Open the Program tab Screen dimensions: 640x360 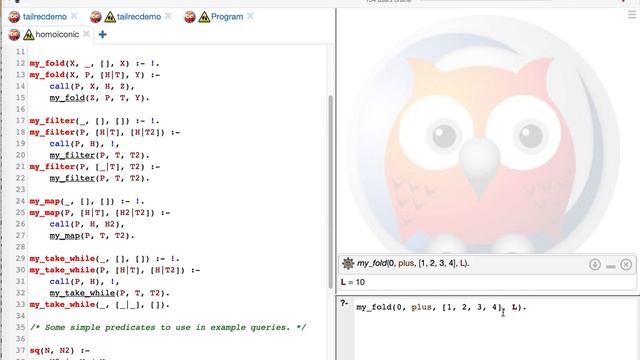227,17
